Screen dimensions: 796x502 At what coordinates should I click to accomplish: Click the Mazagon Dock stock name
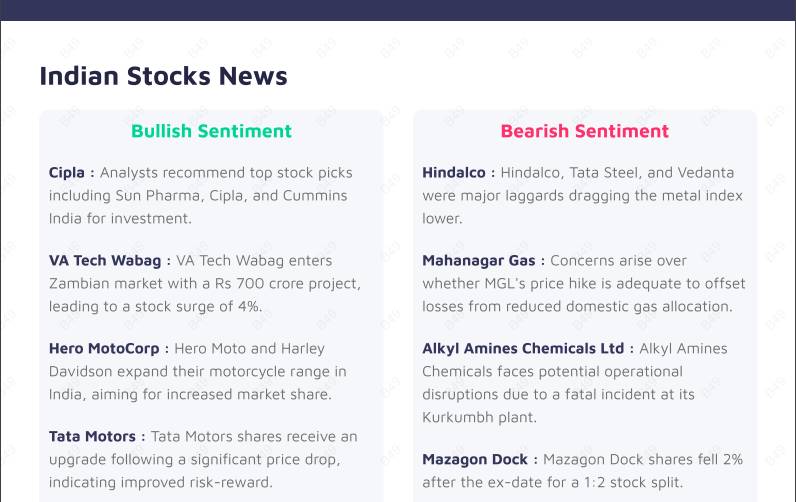(x=474, y=459)
